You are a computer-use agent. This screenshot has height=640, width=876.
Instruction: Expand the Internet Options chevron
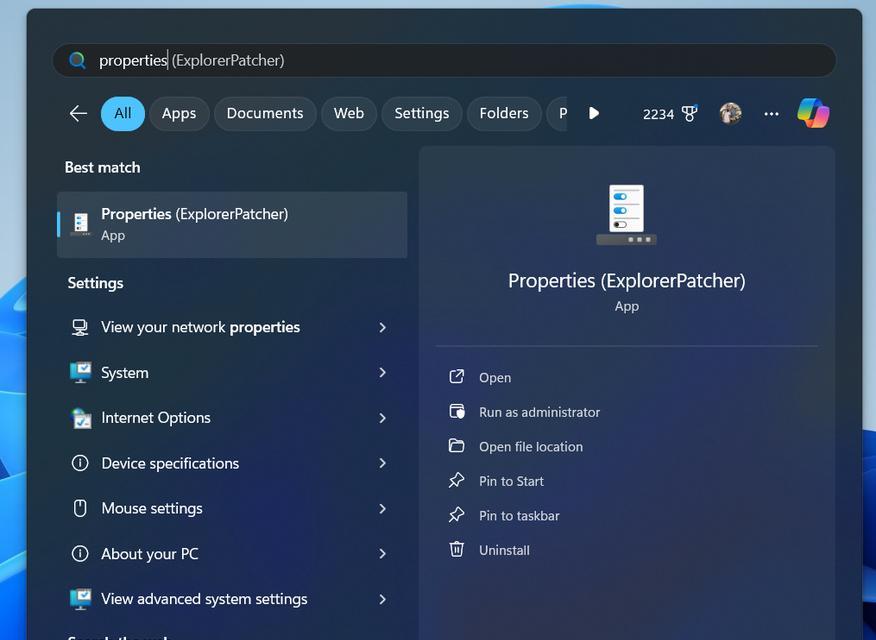pyautogui.click(x=383, y=418)
